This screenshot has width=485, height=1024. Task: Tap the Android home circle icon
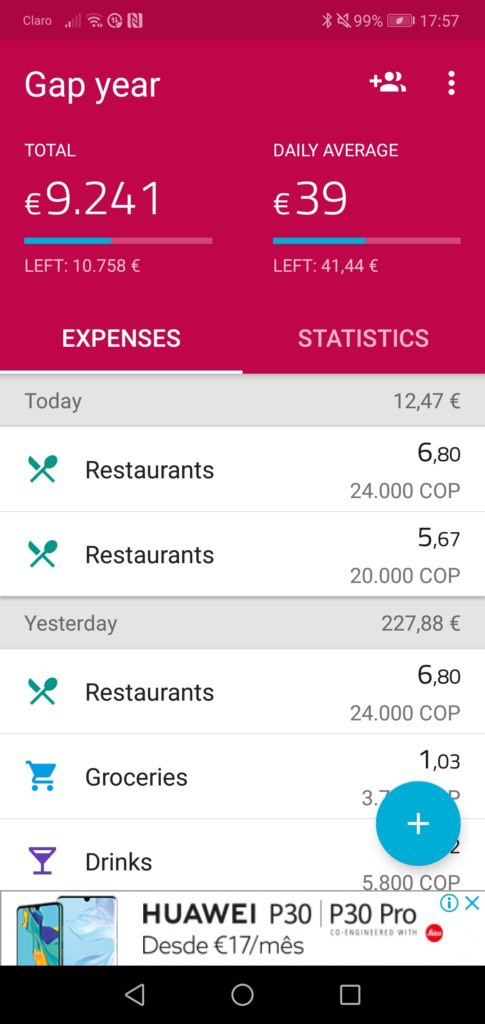point(242,995)
